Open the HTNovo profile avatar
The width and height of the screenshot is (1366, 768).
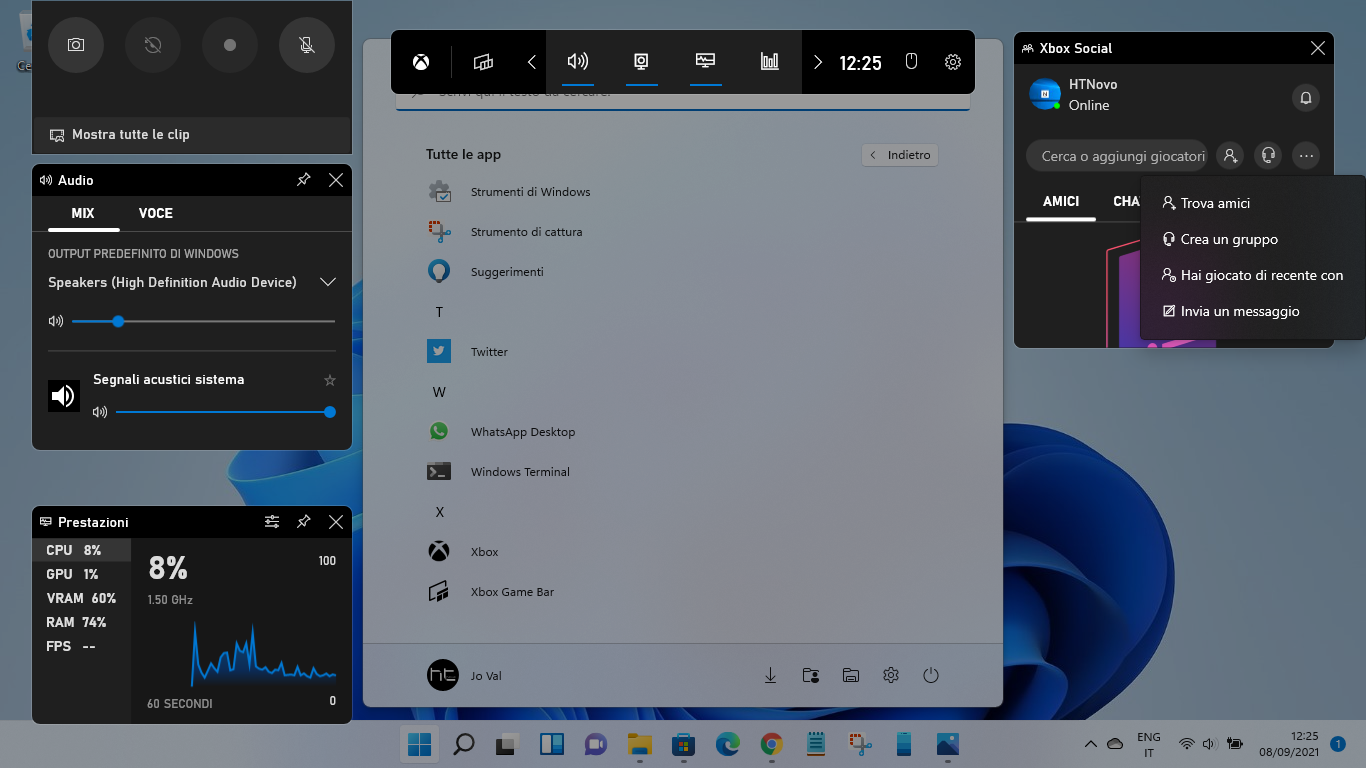pyautogui.click(x=1045, y=94)
